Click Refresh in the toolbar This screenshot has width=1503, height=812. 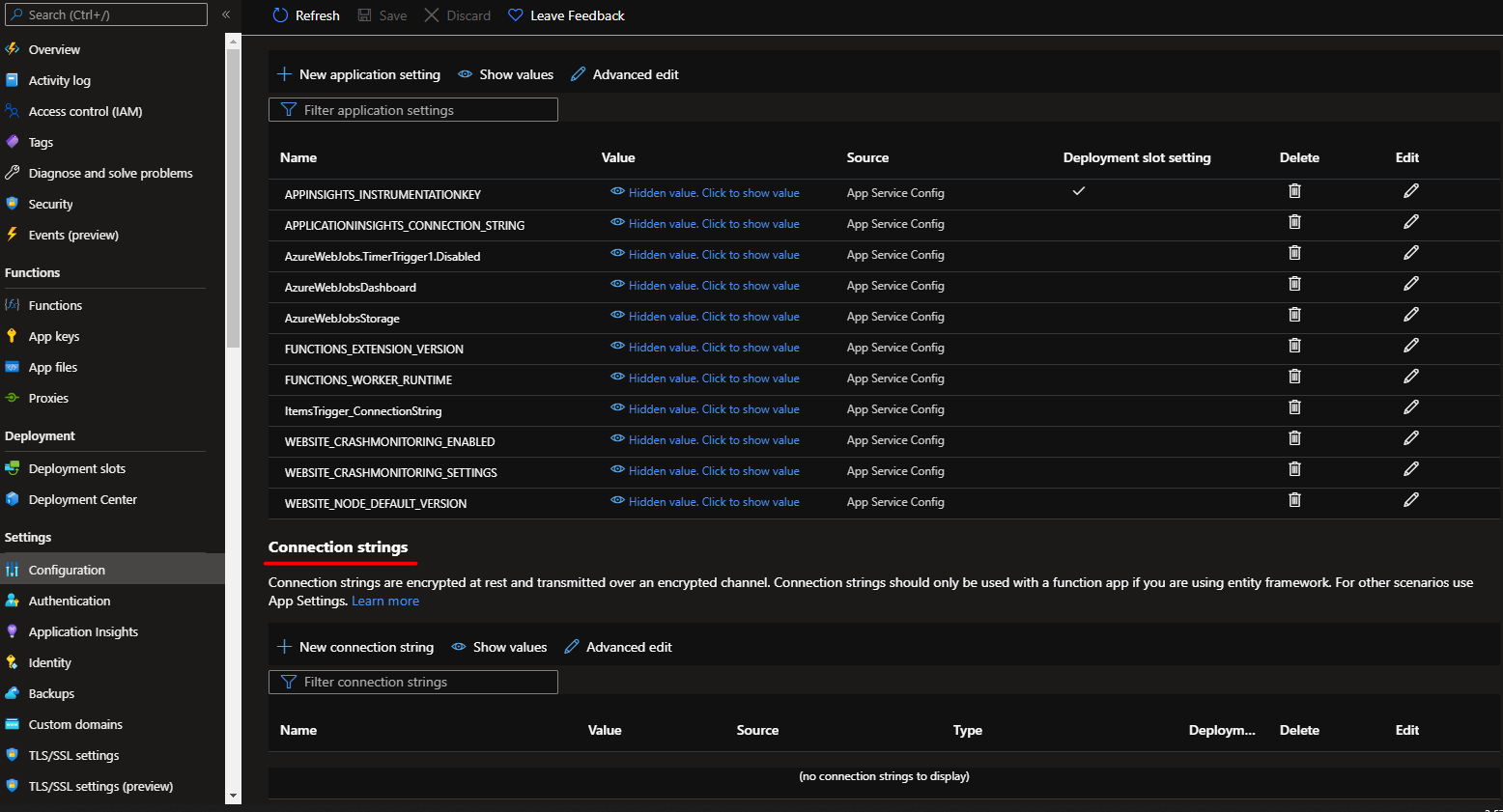[306, 15]
